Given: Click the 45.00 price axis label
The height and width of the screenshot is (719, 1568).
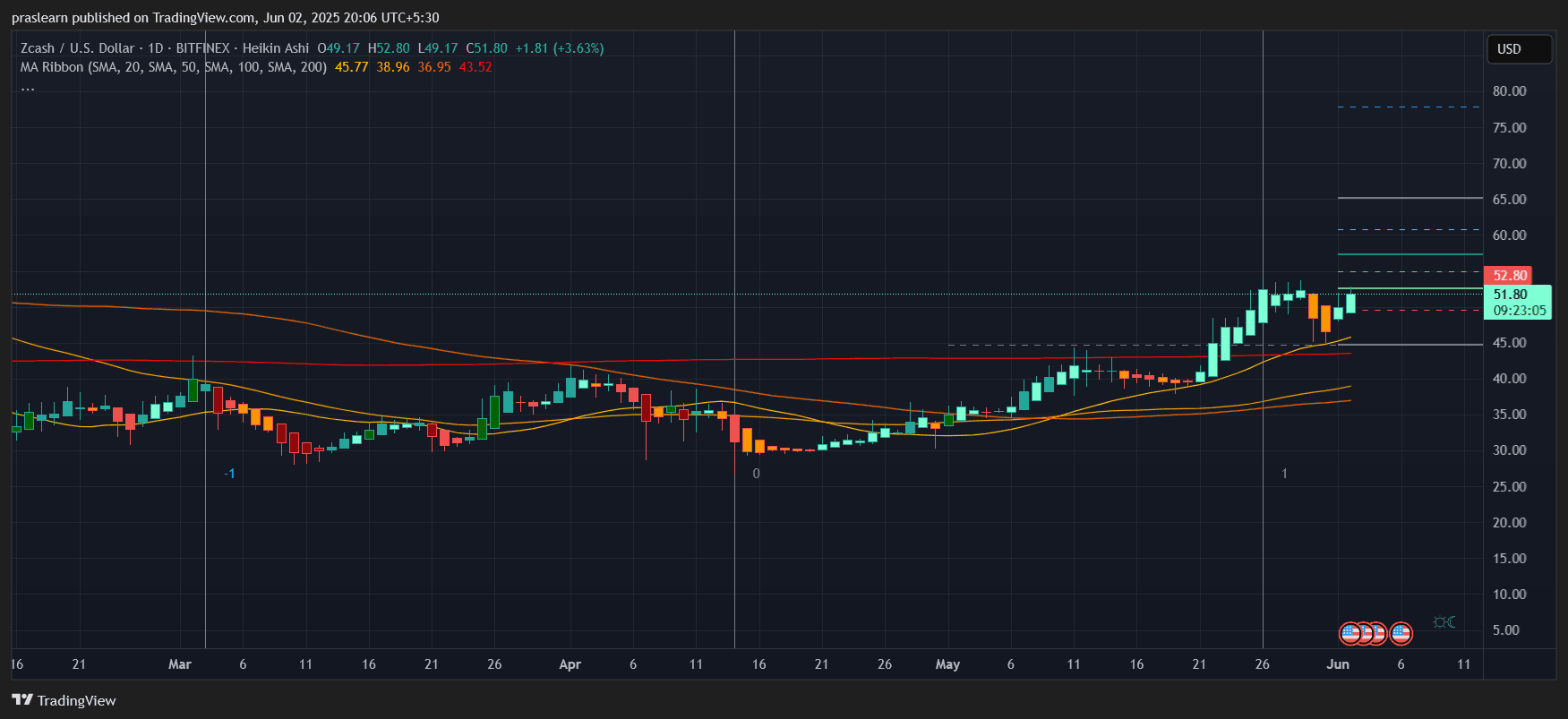Looking at the screenshot, I should [x=1510, y=343].
